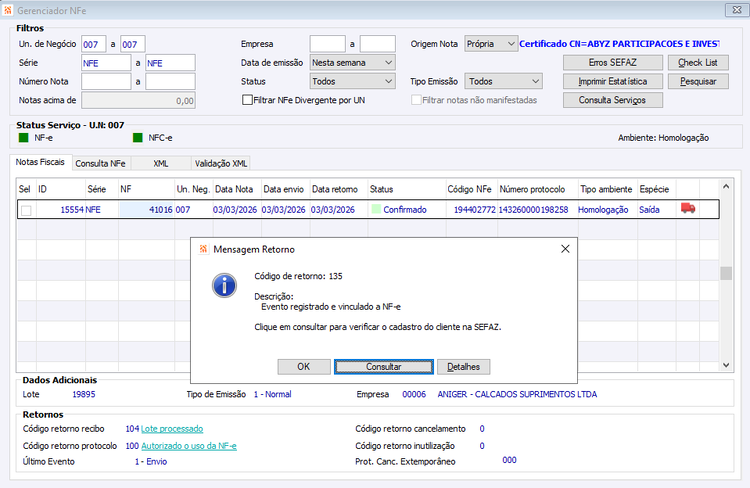The image size is (750, 488).
Task: Click protocol number 143260000198258
Action: 534,210
